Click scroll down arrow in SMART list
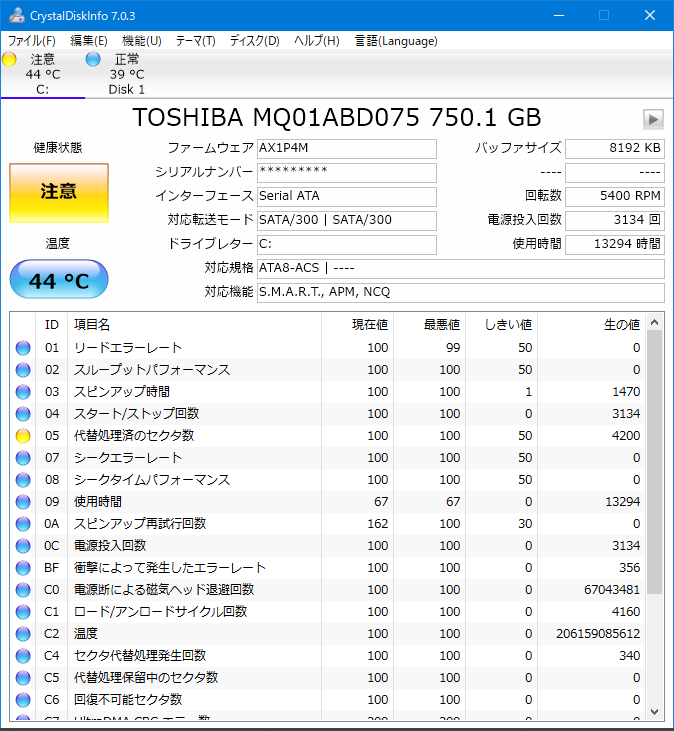The height and width of the screenshot is (731, 674). pyautogui.click(x=654, y=712)
